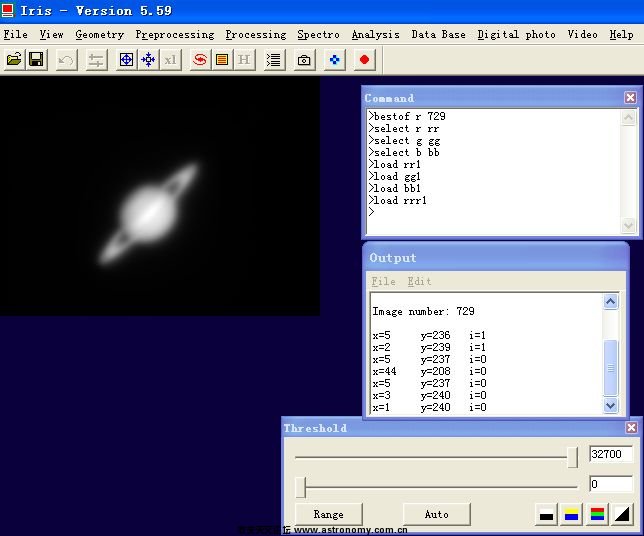Open the Geometry menu
Image resolution: width=644 pixels, height=536 pixels.
click(99, 35)
